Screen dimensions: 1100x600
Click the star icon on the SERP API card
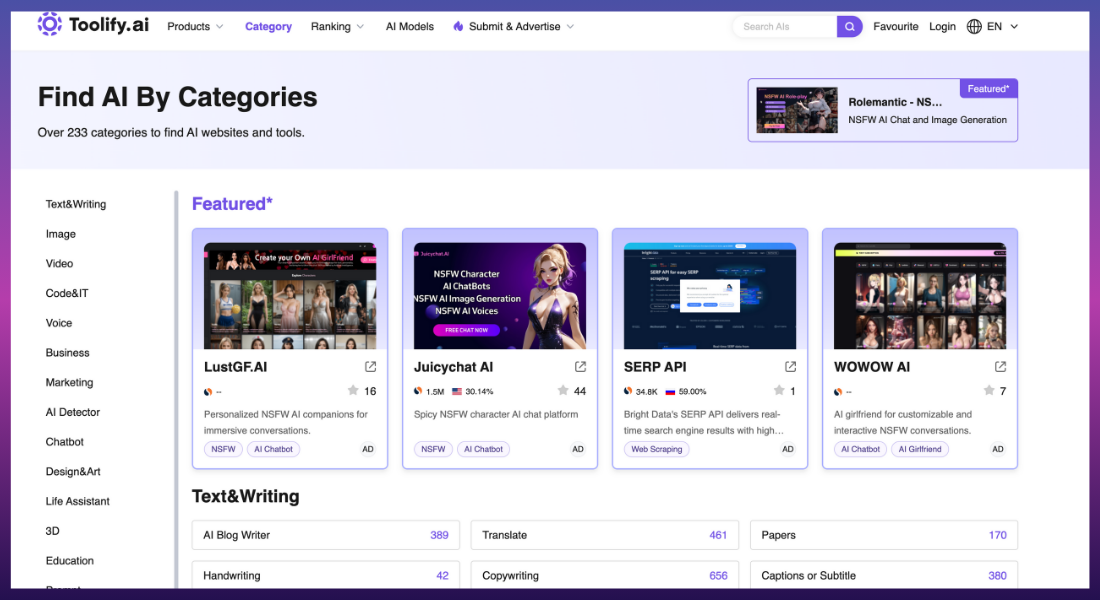781,391
